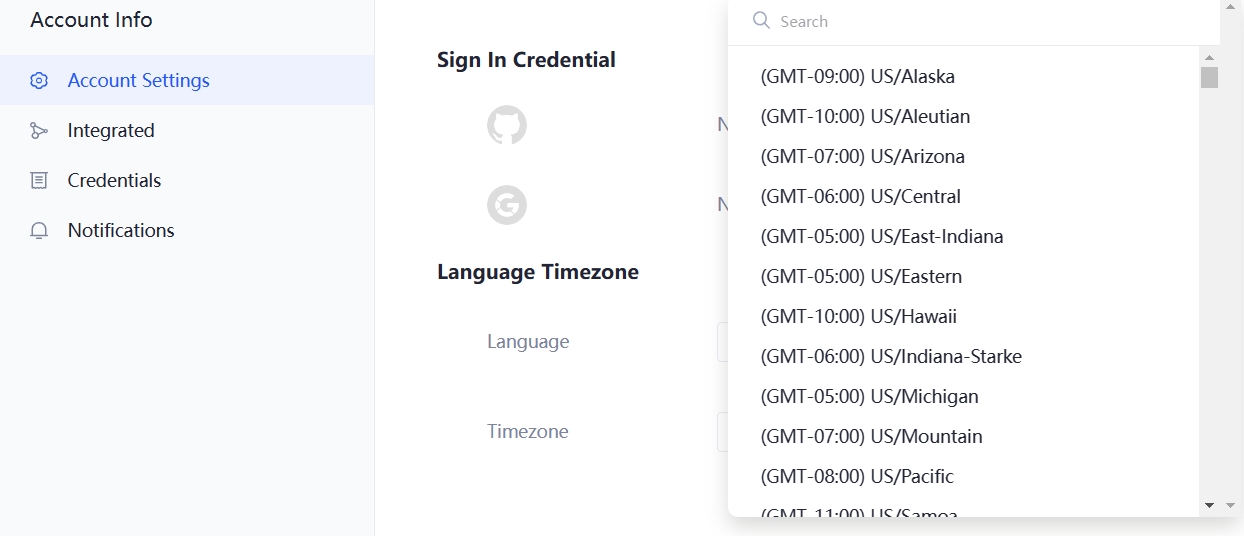Click the Account Settings gear icon

39,81
